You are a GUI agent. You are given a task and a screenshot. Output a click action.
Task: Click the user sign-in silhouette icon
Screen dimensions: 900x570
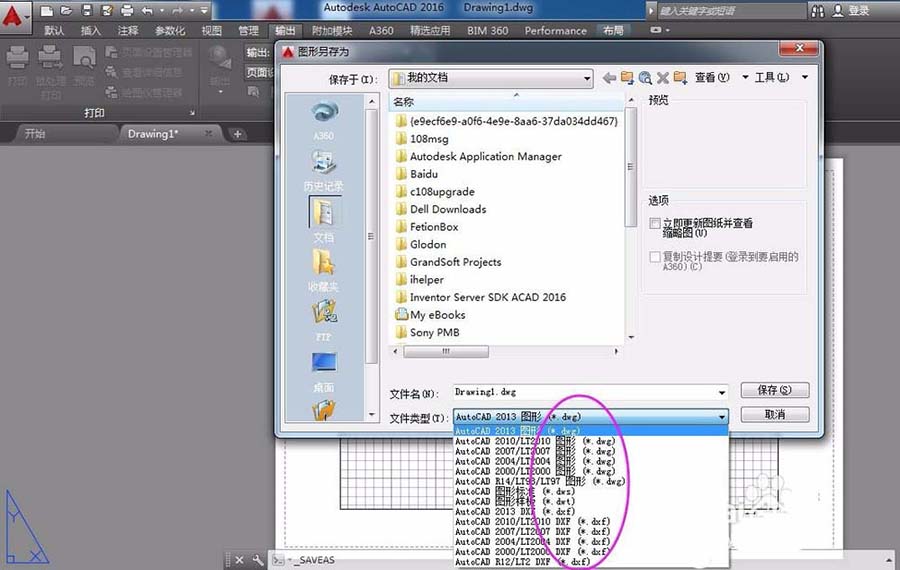[x=839, y=10]
